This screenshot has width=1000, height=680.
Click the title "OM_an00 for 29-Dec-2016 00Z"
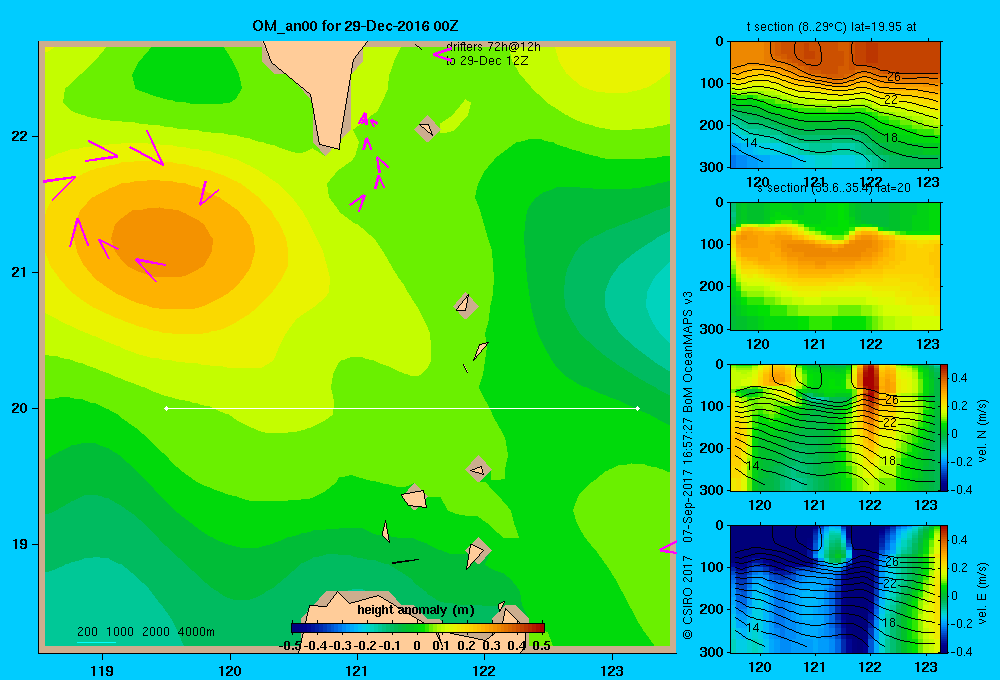(355, 26)
